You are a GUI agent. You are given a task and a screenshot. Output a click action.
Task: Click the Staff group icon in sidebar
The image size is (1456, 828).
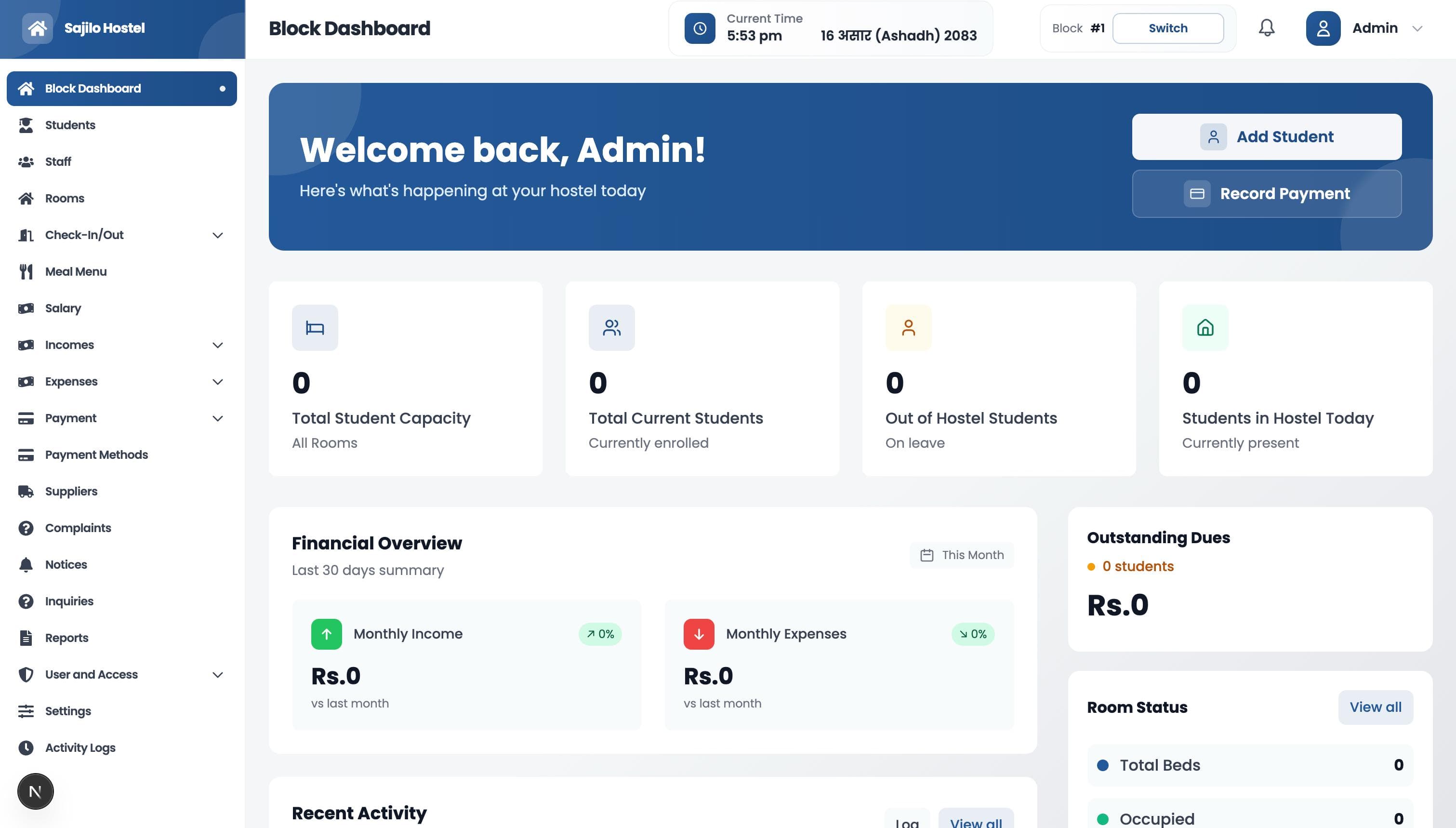coord(26,162)
